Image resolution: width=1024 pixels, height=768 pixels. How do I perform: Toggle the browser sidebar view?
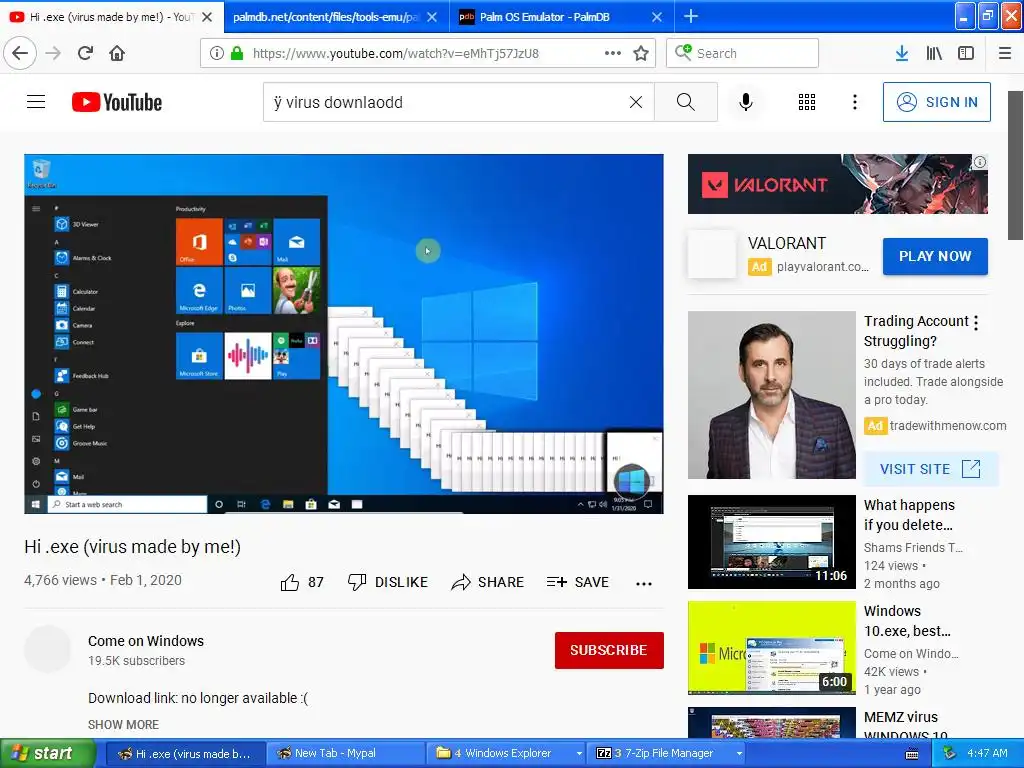click(966, 53)
